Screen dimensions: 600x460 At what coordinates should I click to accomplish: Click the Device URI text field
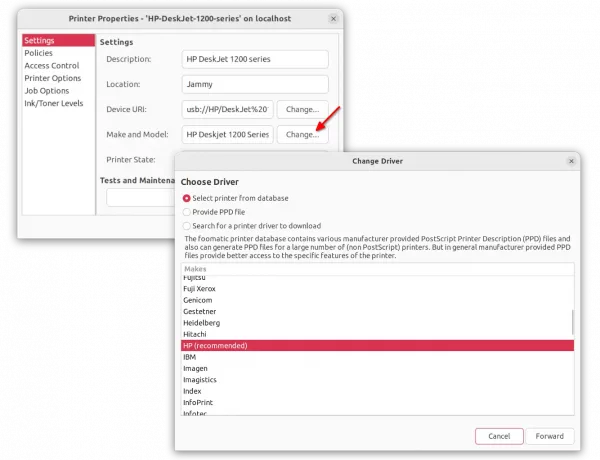(x=228, y=109)
